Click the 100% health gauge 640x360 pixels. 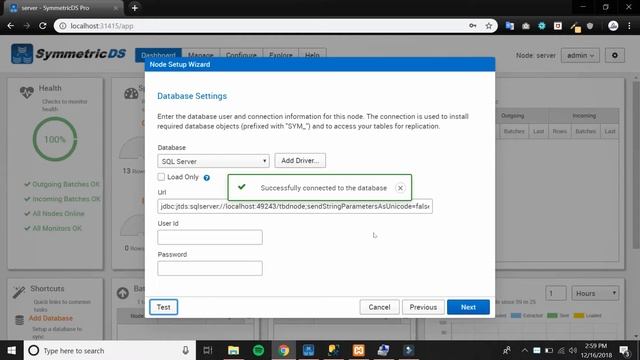[55, 139]
